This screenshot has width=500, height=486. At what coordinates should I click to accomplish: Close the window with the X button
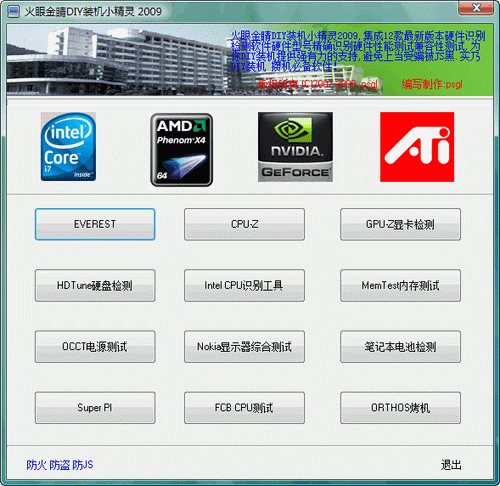pos(476,7)
